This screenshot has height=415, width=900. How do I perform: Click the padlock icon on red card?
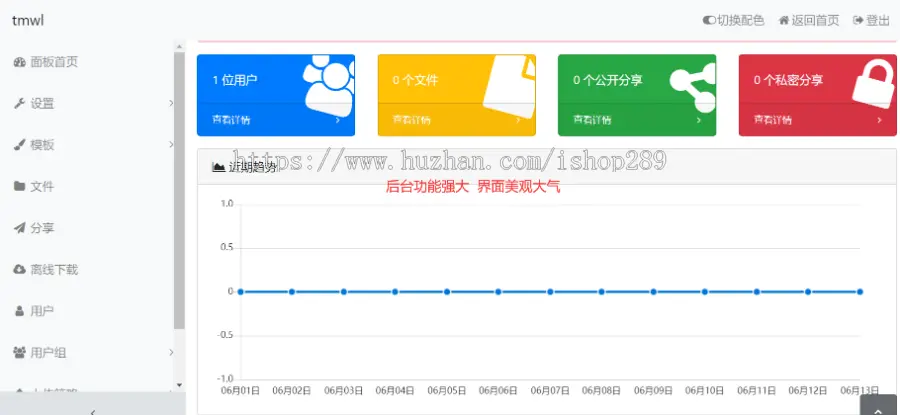coord(874,83)
